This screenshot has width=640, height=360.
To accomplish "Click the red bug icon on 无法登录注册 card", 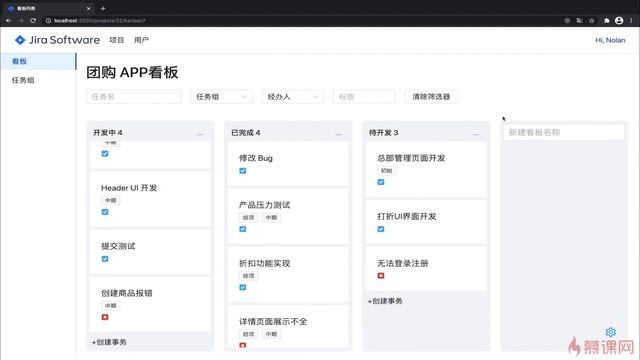I will tap(381, 276).
